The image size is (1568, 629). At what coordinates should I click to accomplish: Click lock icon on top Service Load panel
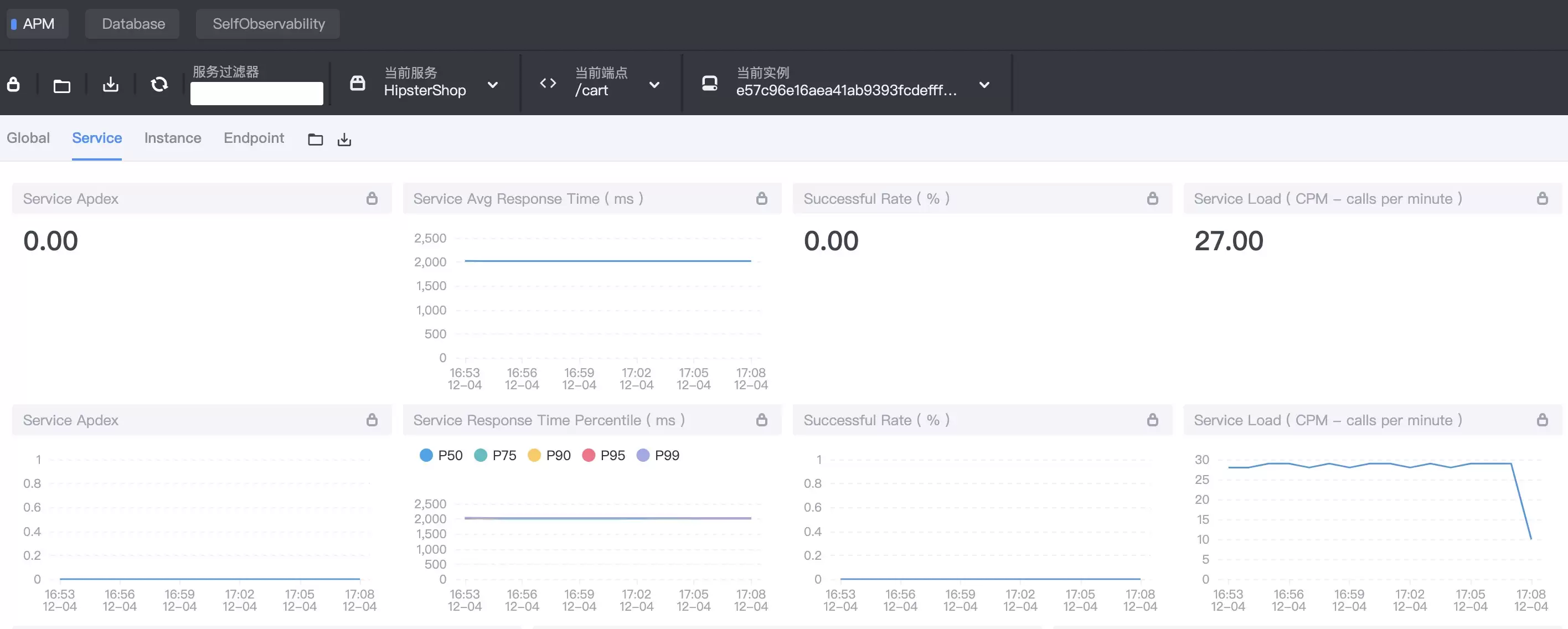pos(1542,199)
